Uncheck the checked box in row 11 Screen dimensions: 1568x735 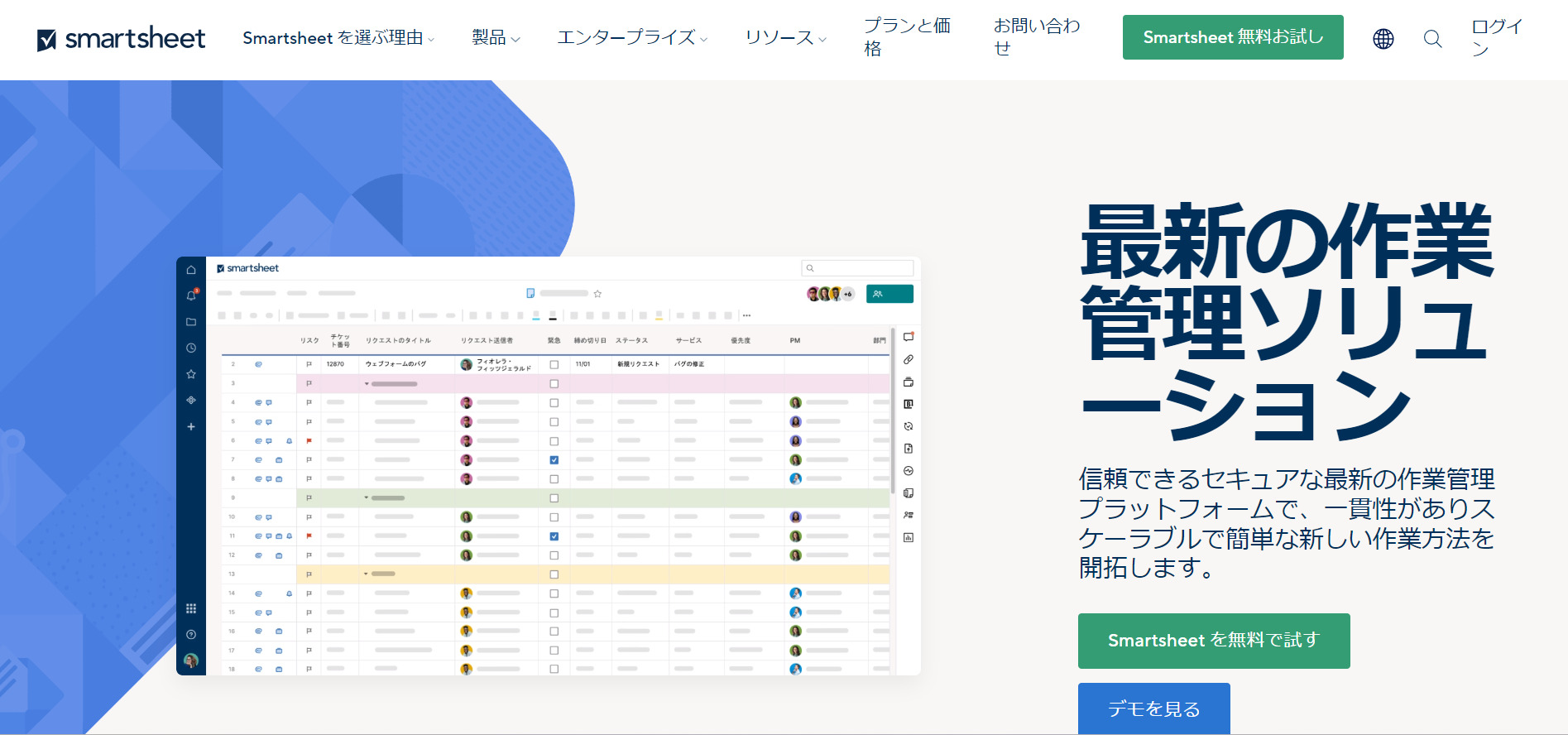[554, 536]
